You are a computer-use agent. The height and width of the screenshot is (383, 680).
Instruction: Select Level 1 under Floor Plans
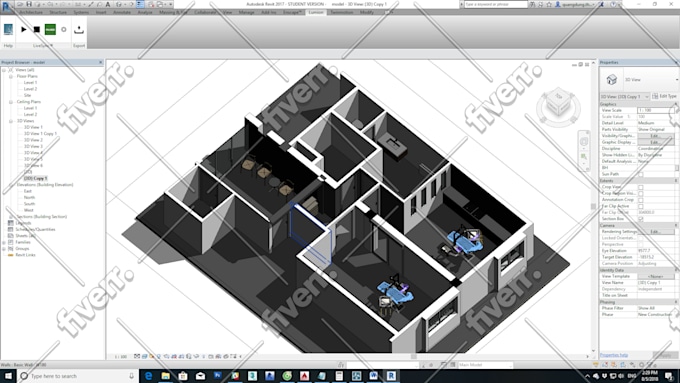tap(30, 82)
